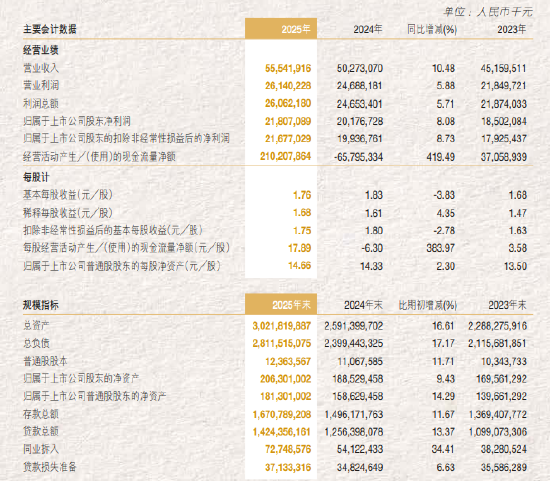Click the percentage -2.78
The width and height of the screenshot is (550, 481).
coord(444,231)
